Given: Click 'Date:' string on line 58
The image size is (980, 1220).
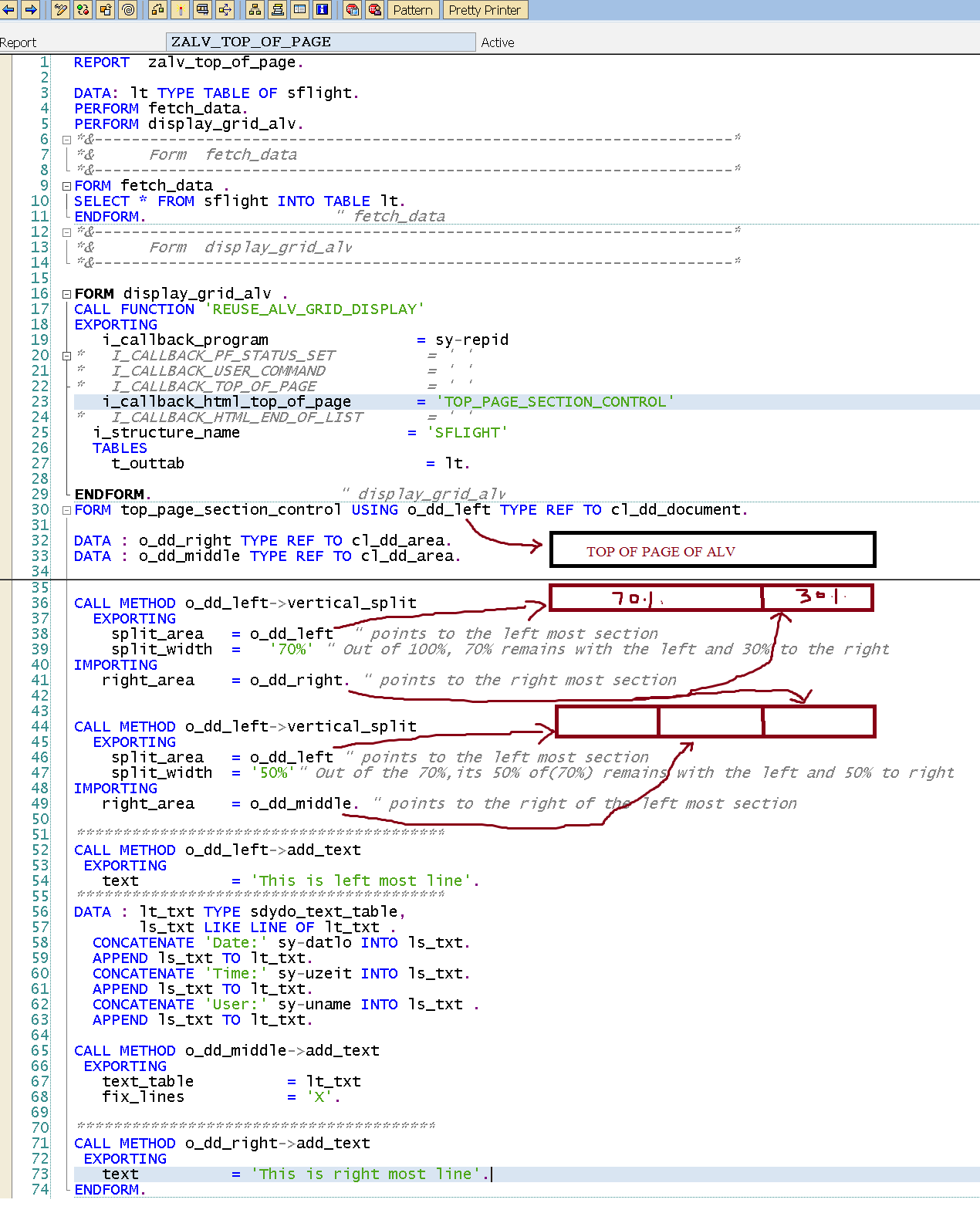Looking at the screenshot, I should click(236, 942).
